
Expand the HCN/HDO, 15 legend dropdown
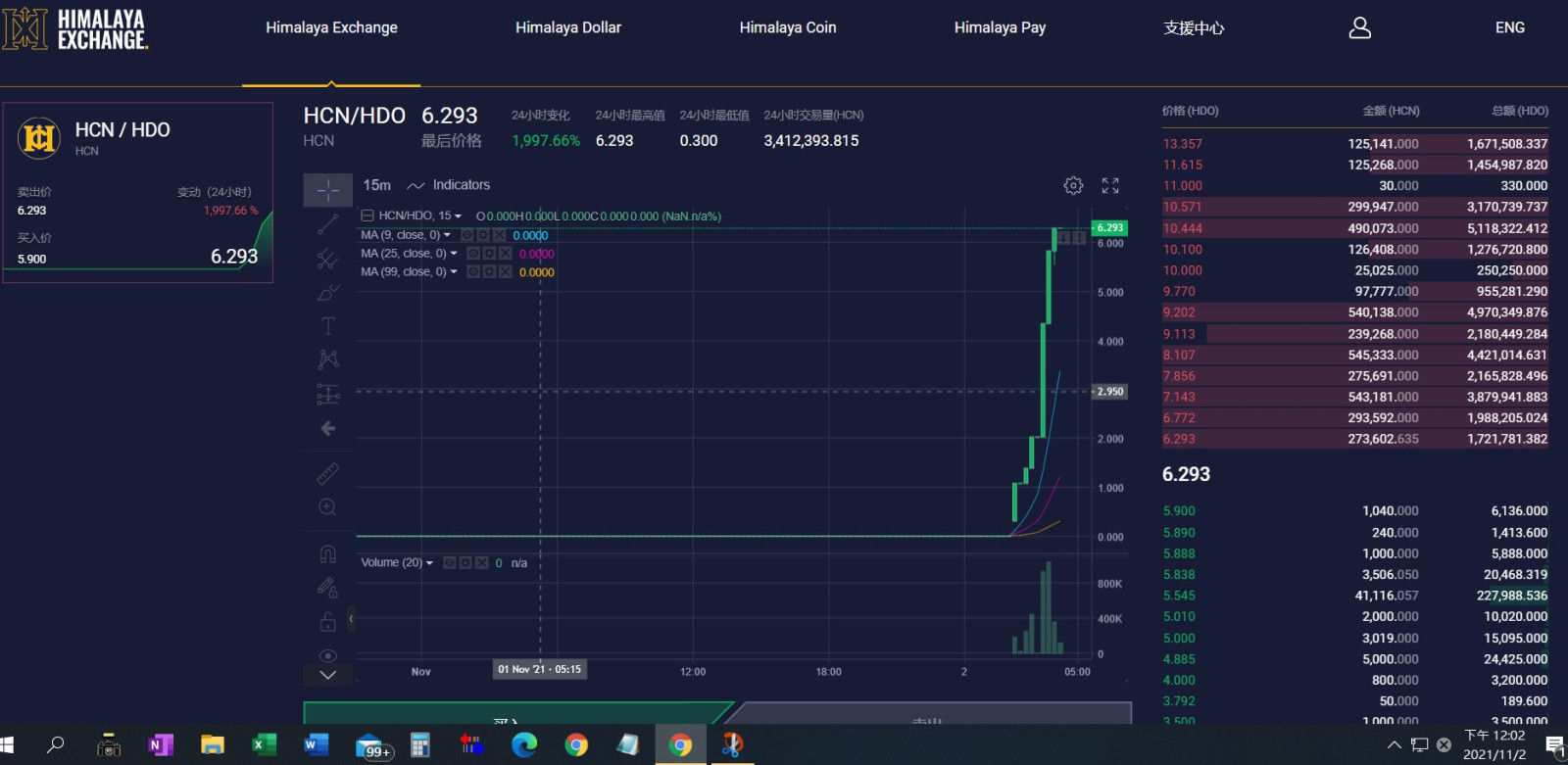pos(458,216)
